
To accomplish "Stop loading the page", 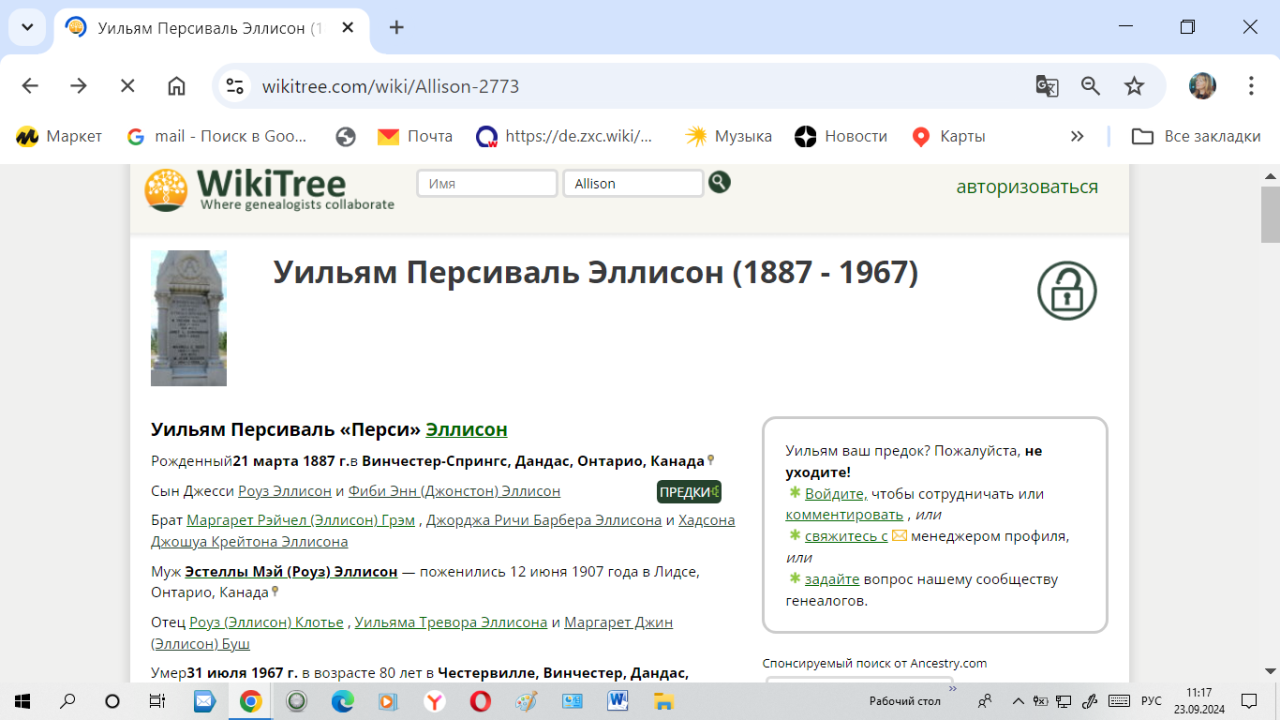I will (x=127, y=86).
